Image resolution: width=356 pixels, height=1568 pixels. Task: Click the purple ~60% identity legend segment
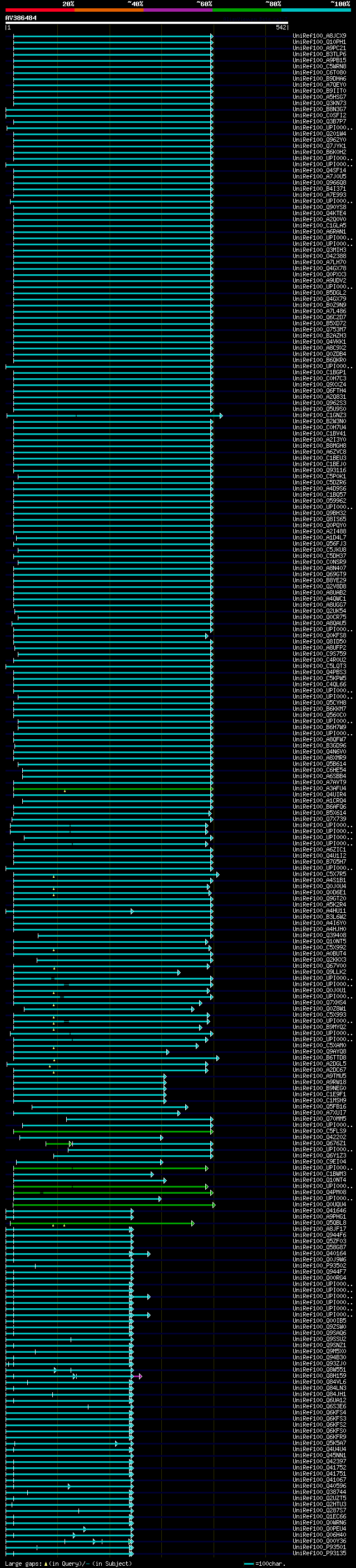pyautogui.click(x=179, y=11)
